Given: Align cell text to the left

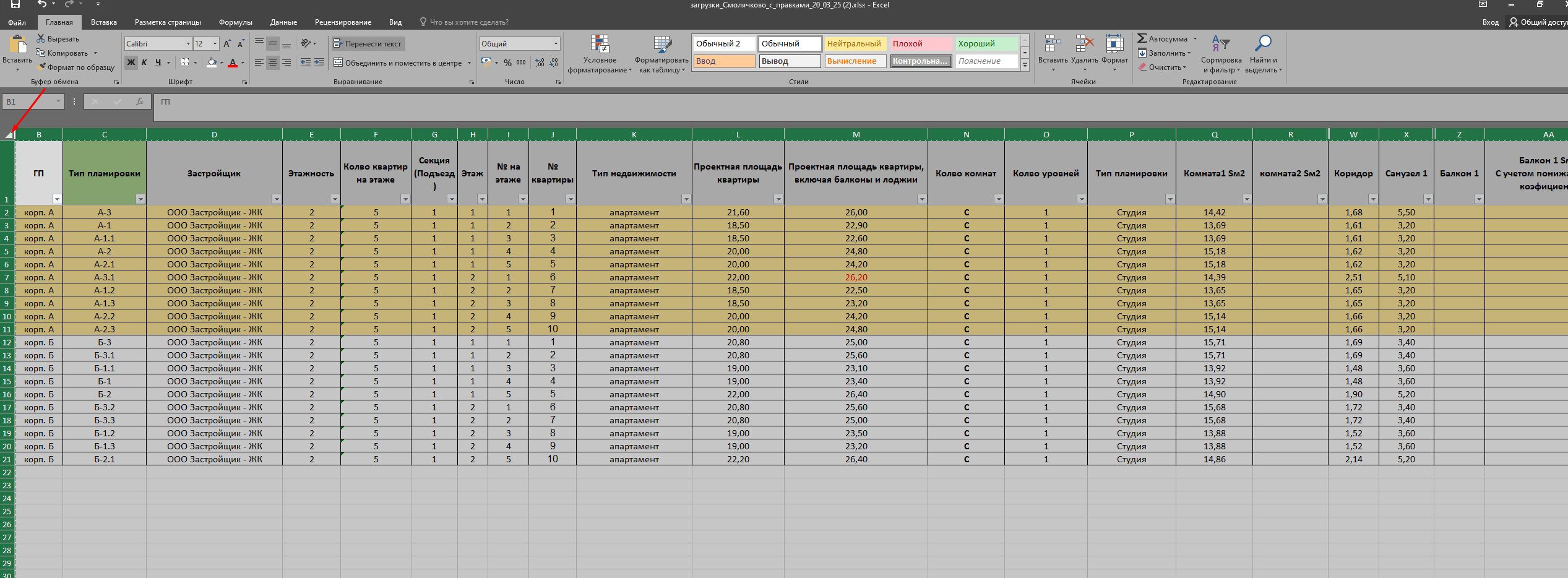Looking at the screenshot, I should 259,63.
